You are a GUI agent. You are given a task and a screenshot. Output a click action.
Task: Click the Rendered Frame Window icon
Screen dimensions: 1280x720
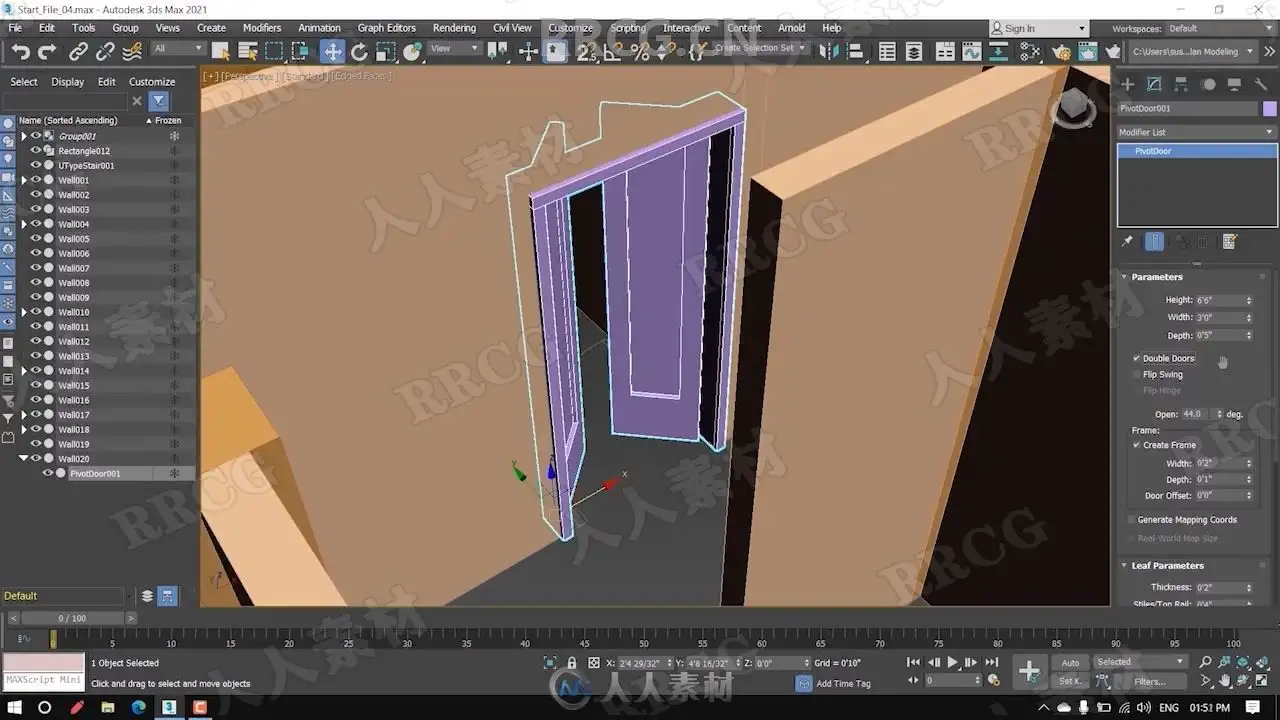(x=1088, y=52)
